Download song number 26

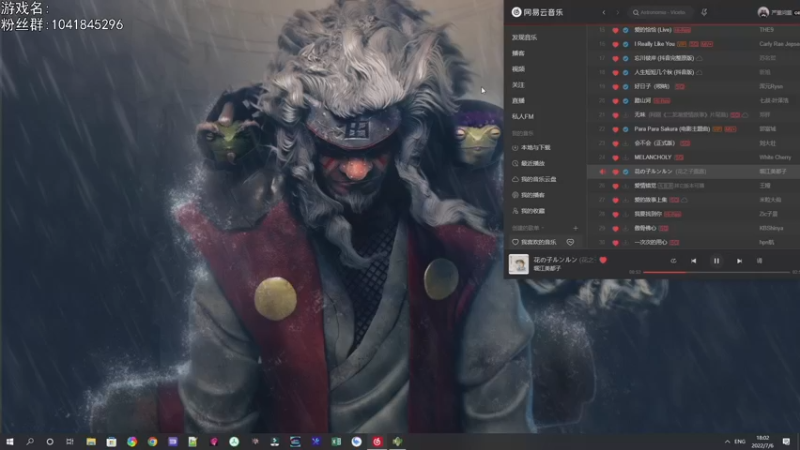626,186
